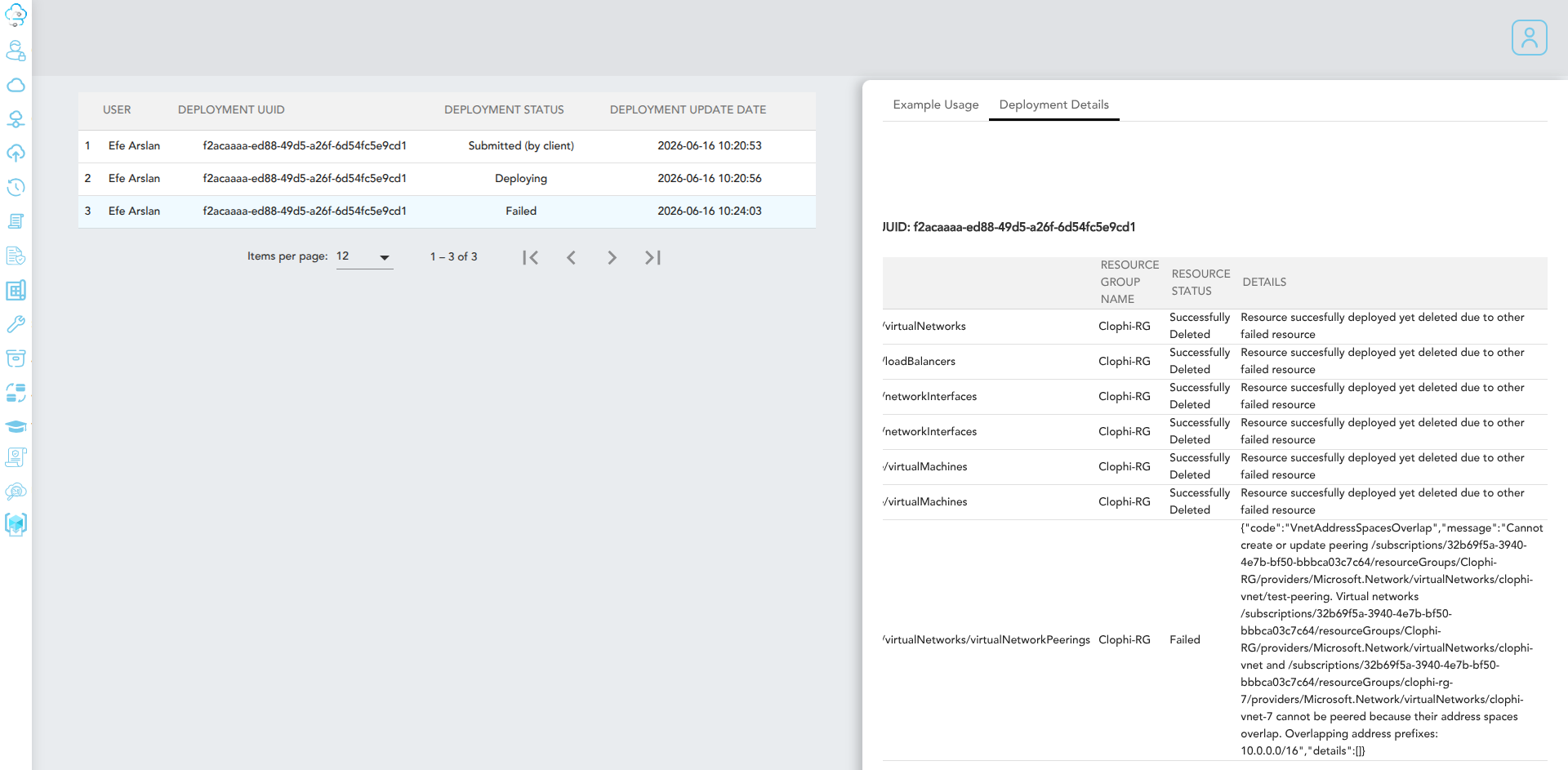Select Deployment Details tab
This screenshot has width=1568, height=770.
[1053, 105]
